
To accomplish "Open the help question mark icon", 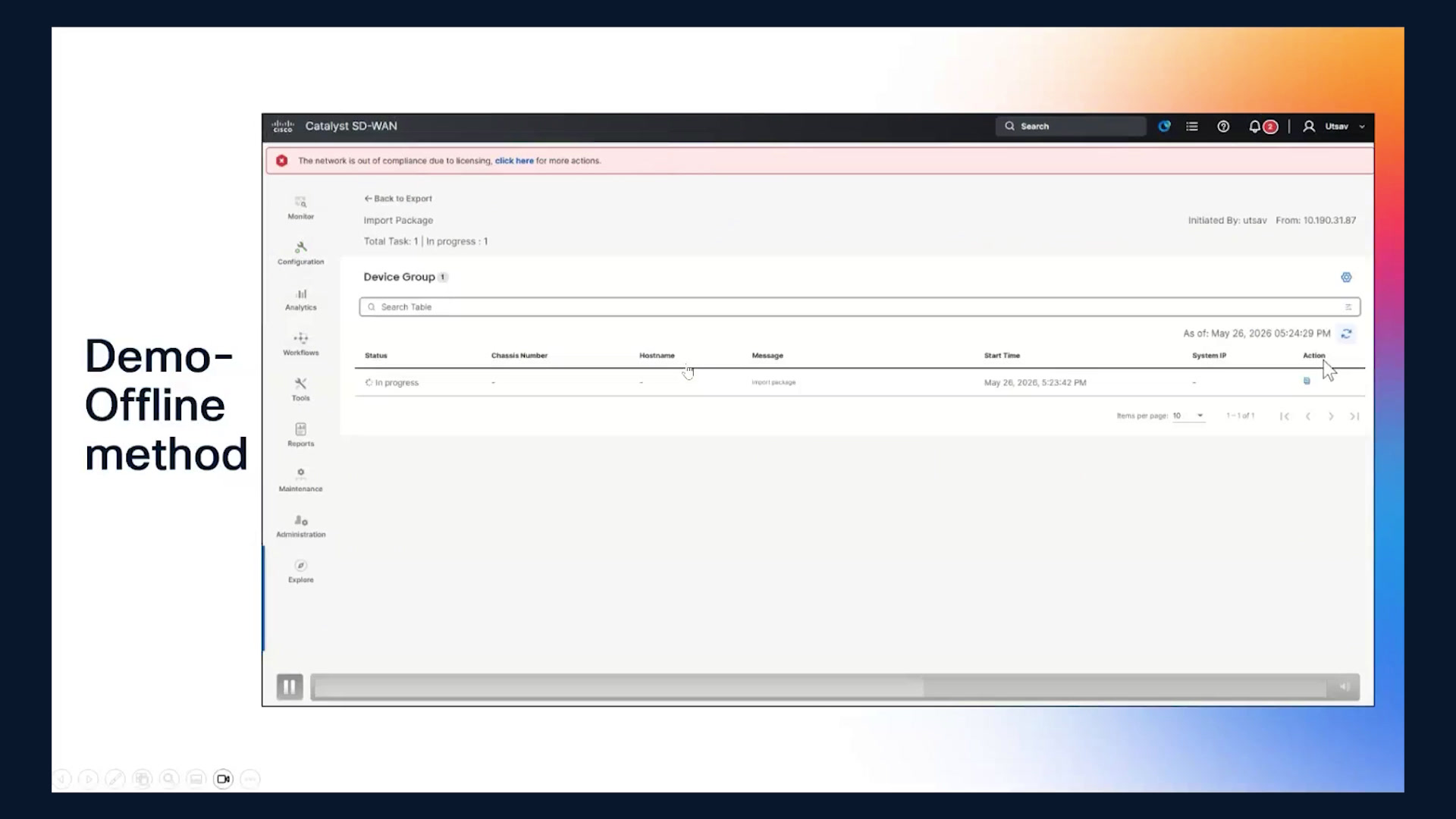I will click(1223, 127).
